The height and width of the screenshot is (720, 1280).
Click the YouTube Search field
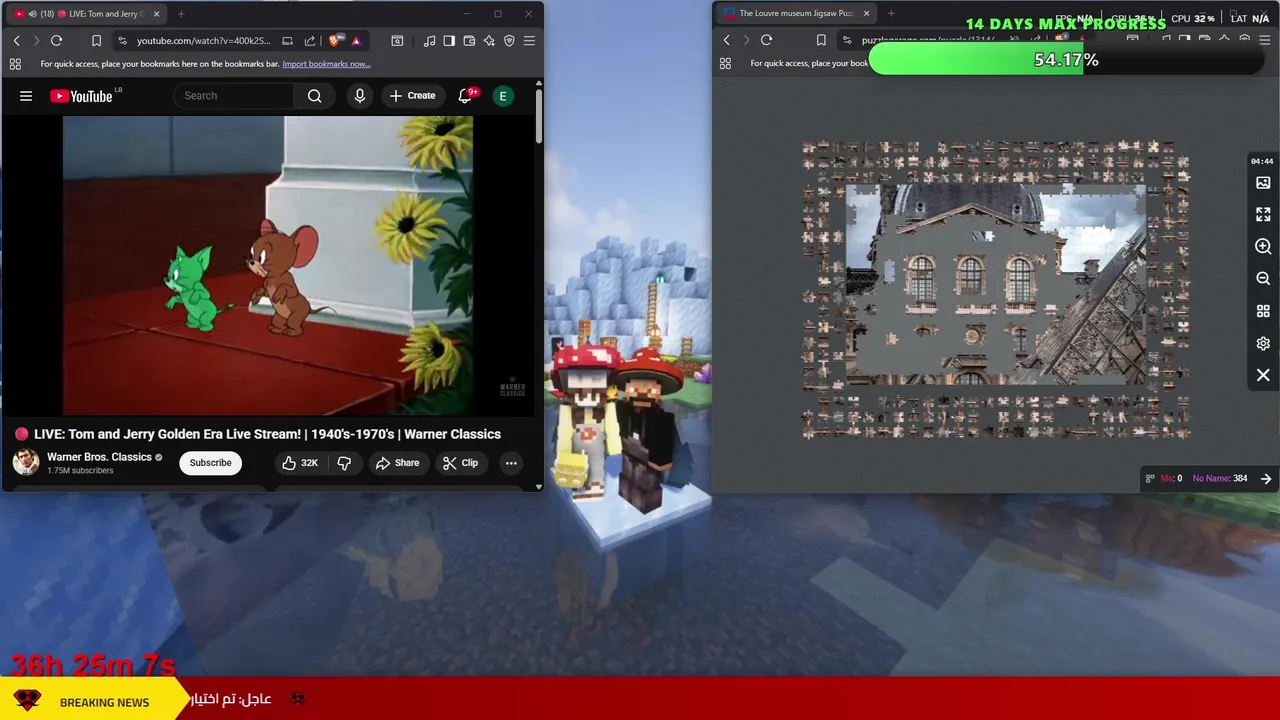235,96
